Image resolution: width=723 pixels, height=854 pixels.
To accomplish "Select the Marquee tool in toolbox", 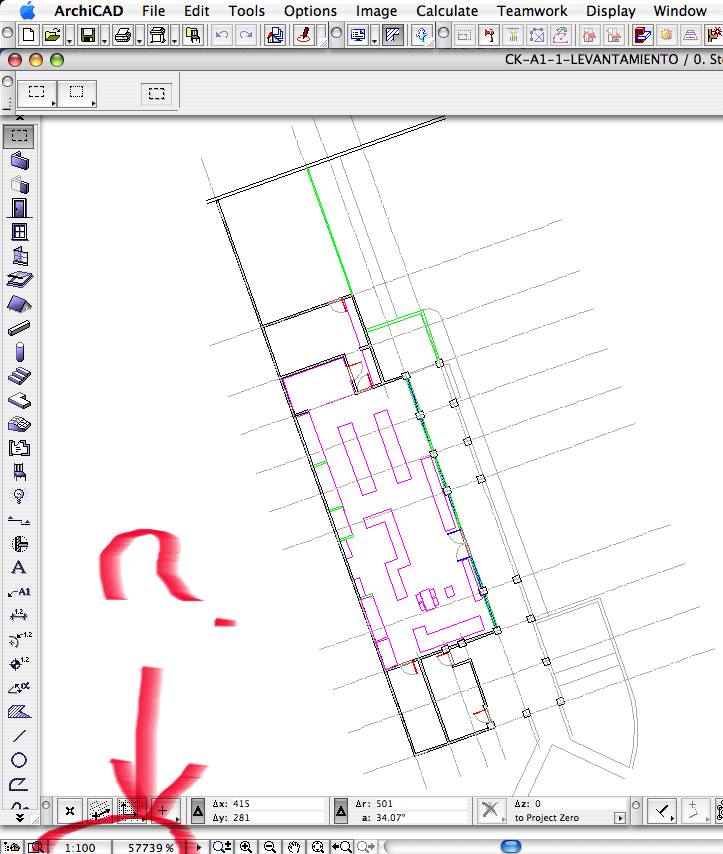I will coord(19,136).
